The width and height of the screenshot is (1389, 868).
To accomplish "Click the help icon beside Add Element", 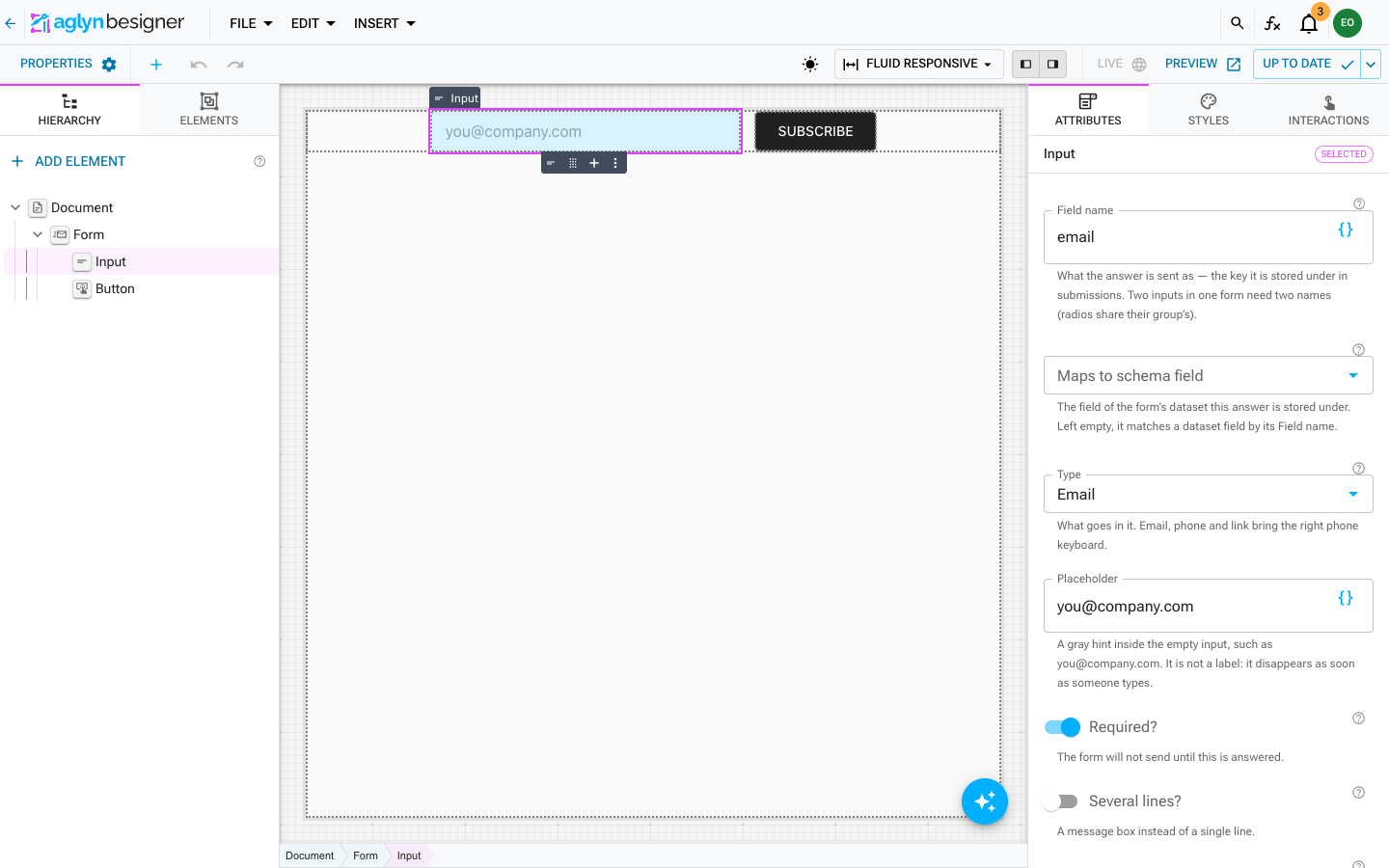I will click(x=259, y=161).
